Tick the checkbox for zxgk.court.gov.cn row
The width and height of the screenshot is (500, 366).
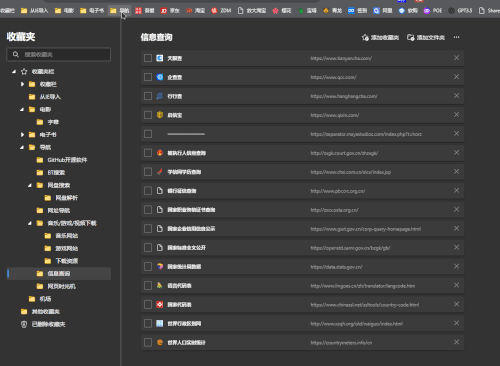click(x=148, y=153)
